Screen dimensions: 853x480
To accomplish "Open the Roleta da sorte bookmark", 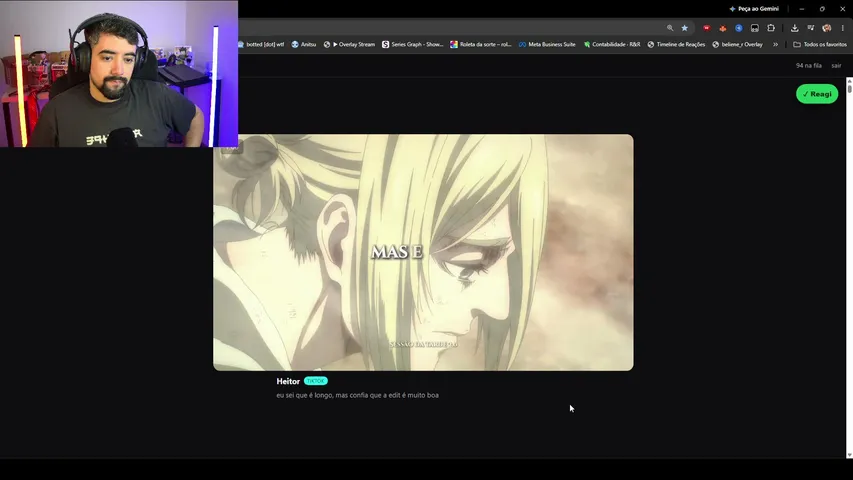I will 480,45.
